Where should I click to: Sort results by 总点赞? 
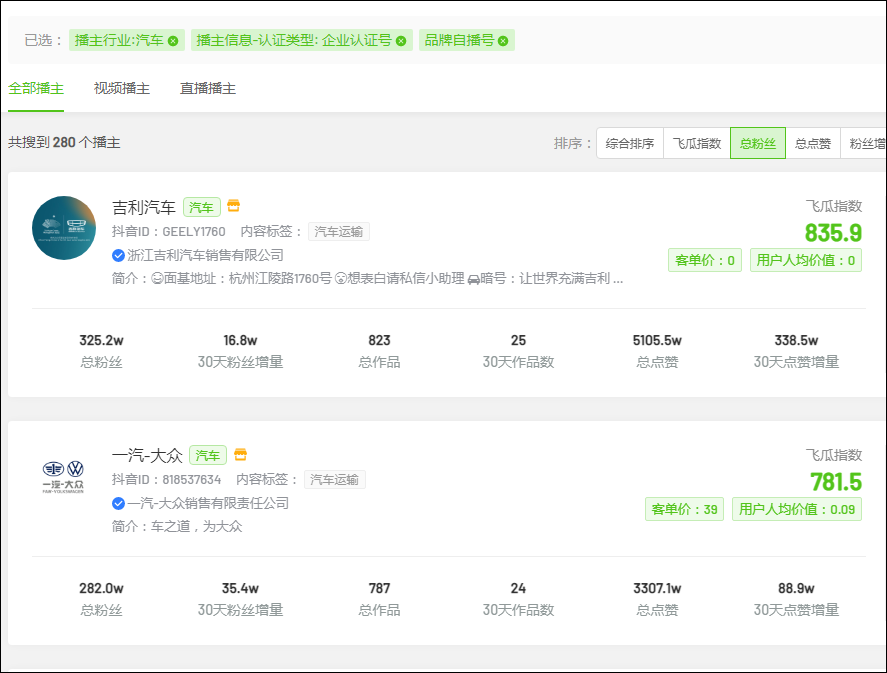click(813, 144)
